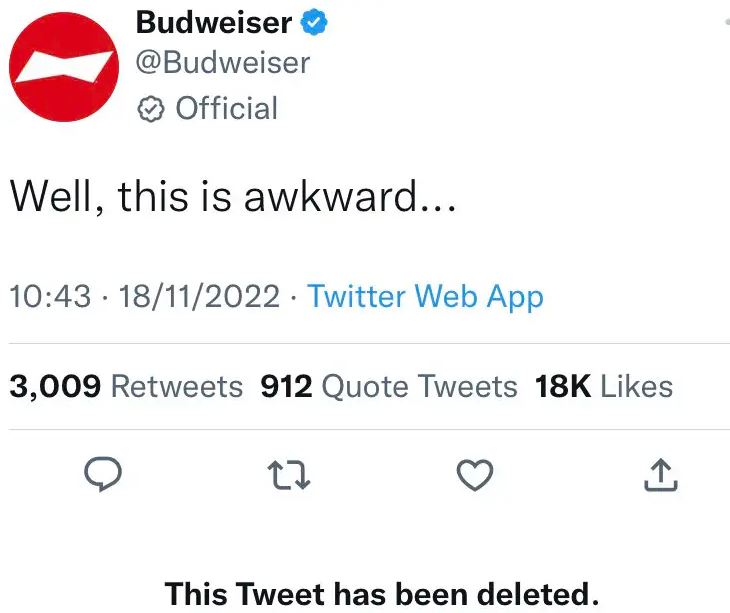Like the tweet with the heart icon

(x=475, y=475)
